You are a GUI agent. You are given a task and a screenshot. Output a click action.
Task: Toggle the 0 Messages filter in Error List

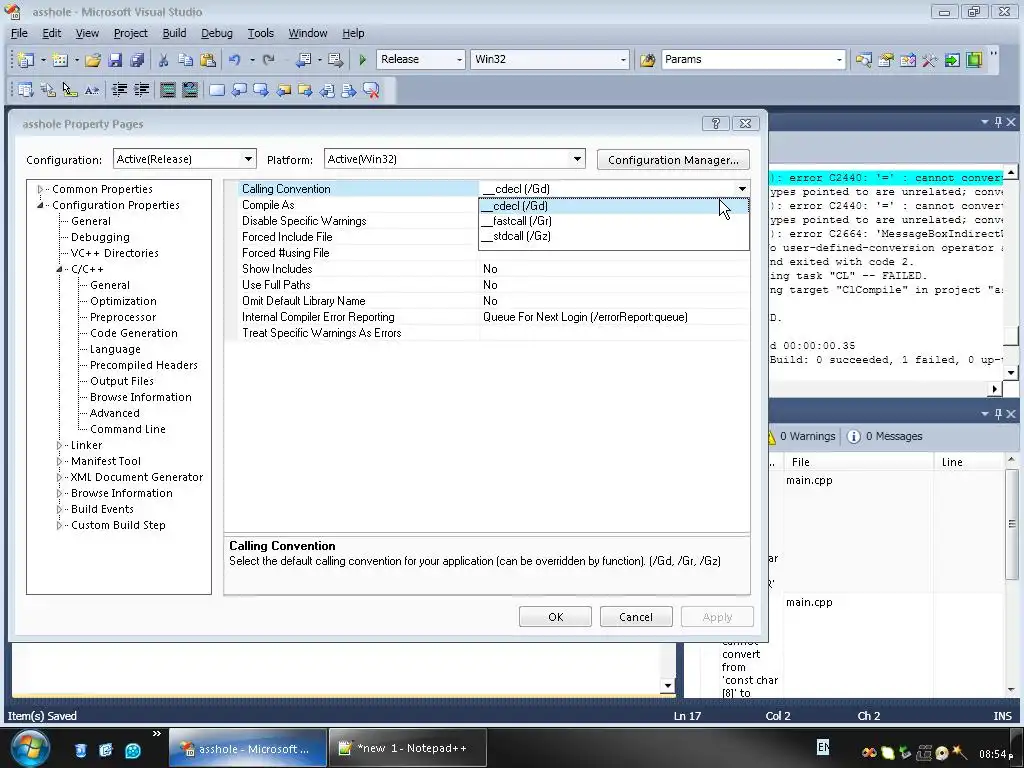[885, 436]
